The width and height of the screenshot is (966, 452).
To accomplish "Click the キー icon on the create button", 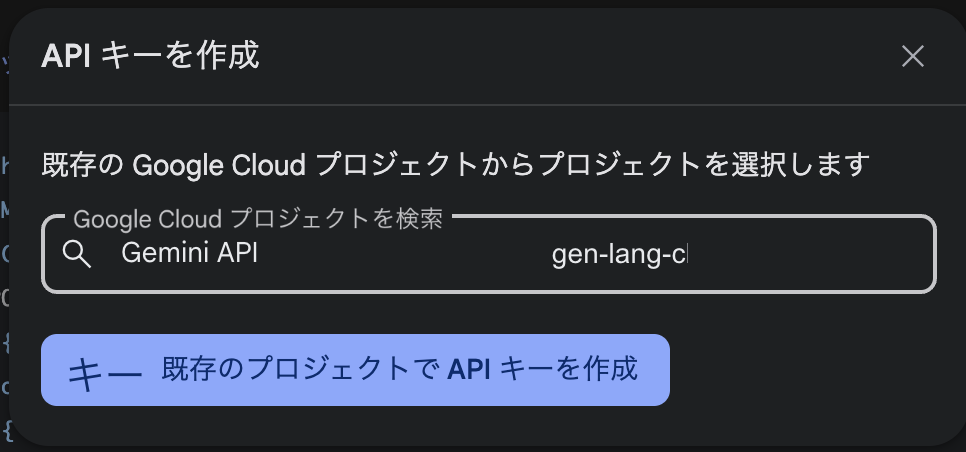I will click(x=105, y=372).
